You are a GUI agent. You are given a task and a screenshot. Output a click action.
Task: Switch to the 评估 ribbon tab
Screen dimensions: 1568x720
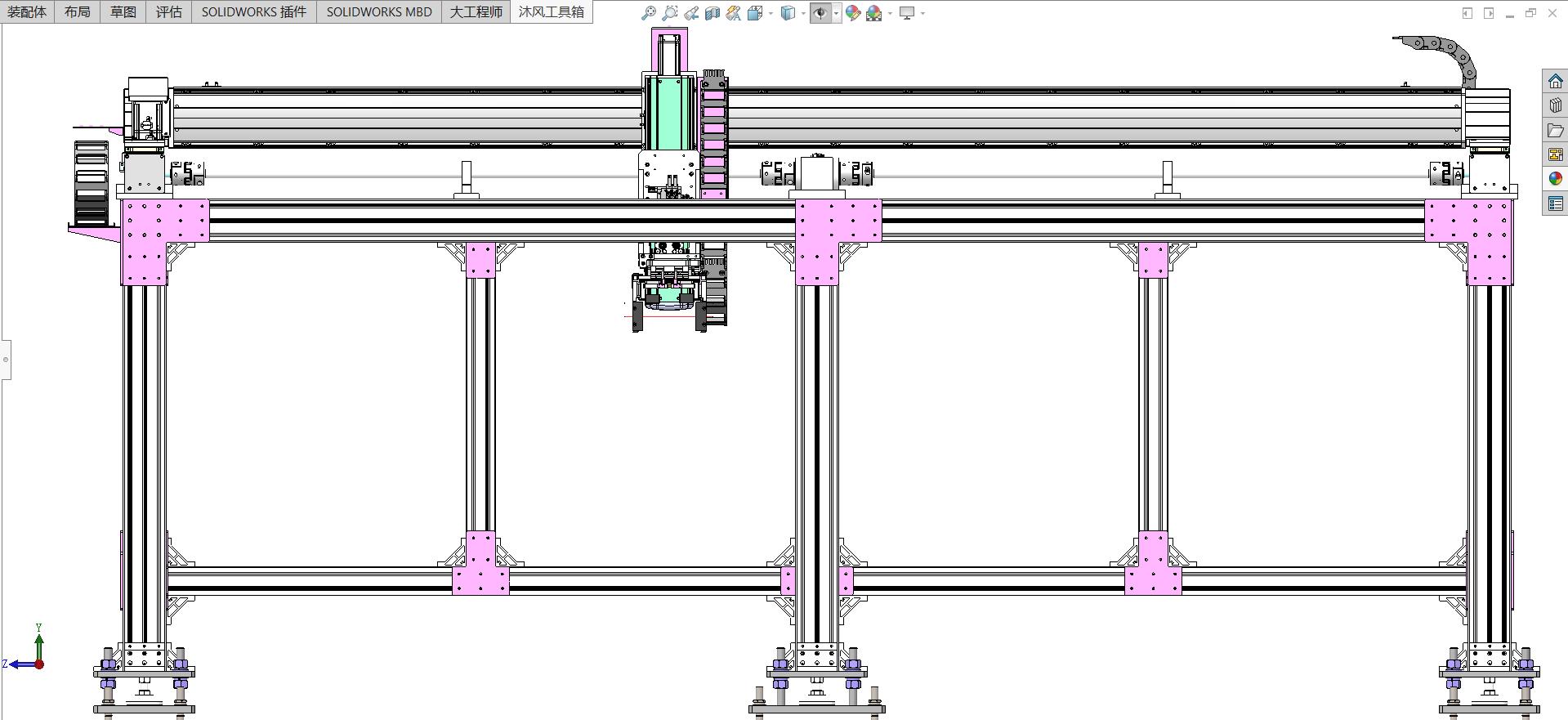coord(169,11)
